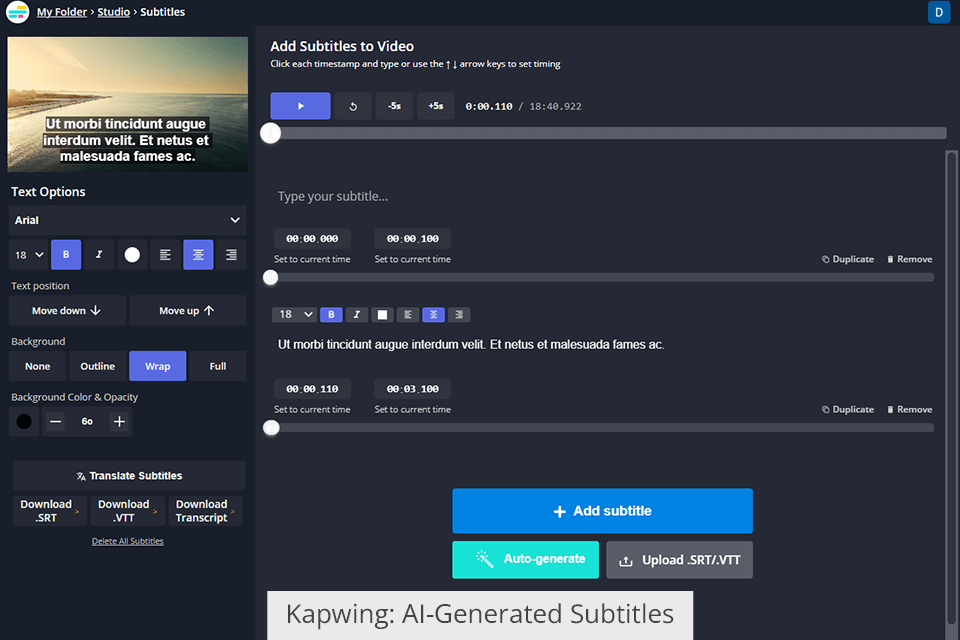Click Delete All Subtitles link
960x640 pixels.
pos(127,541)
